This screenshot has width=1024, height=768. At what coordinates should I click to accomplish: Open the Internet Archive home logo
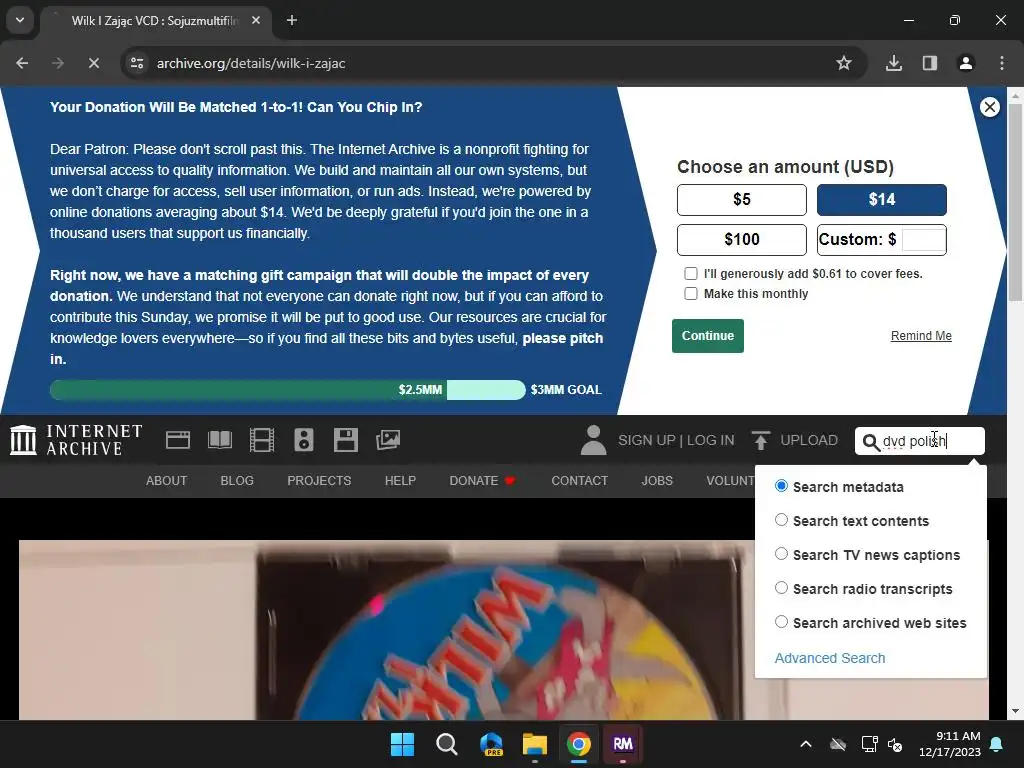(x=76, y=440)
